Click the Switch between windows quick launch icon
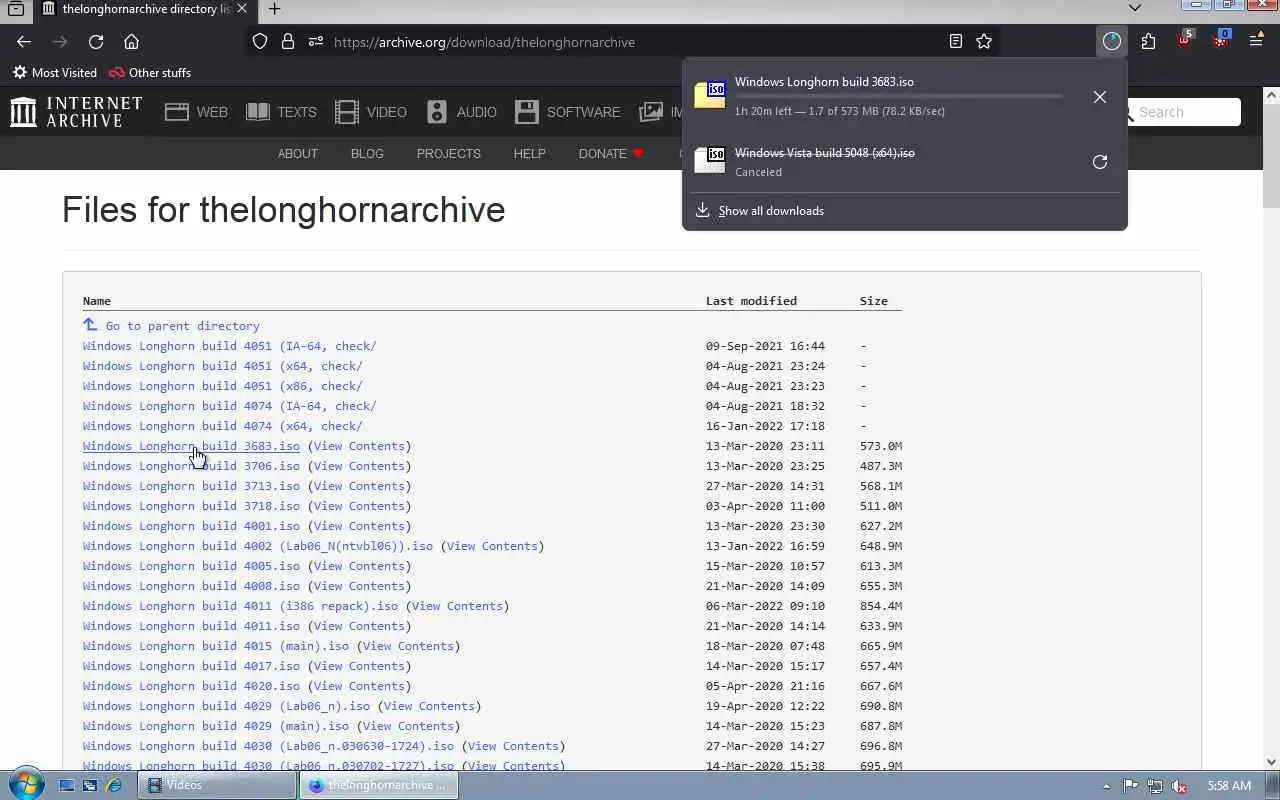This screenshot has width=1280, height=800. tap(90, 786)
